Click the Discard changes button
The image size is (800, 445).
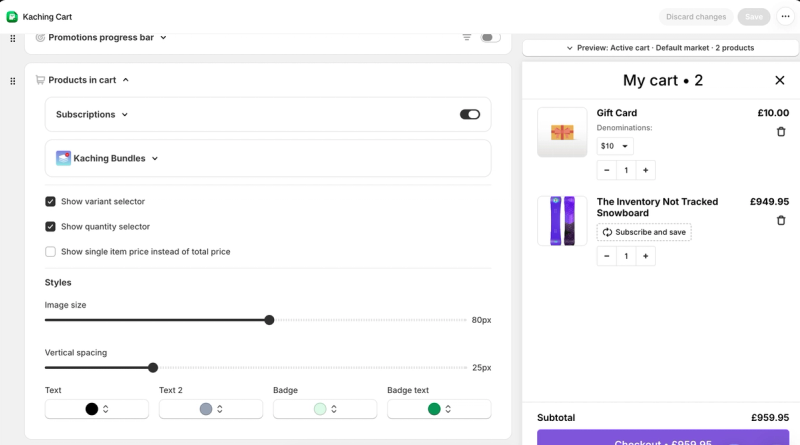(696, 17)
